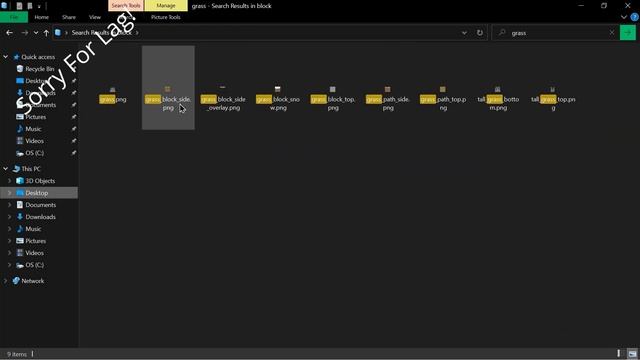Expand the Desktop folder under This PC

[x=9, y=193]
